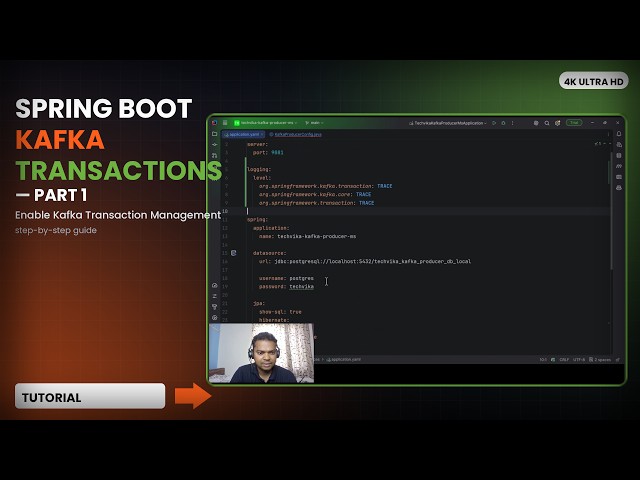Click the port value 9081
The image size is (640, 480).
coord(277,153)
